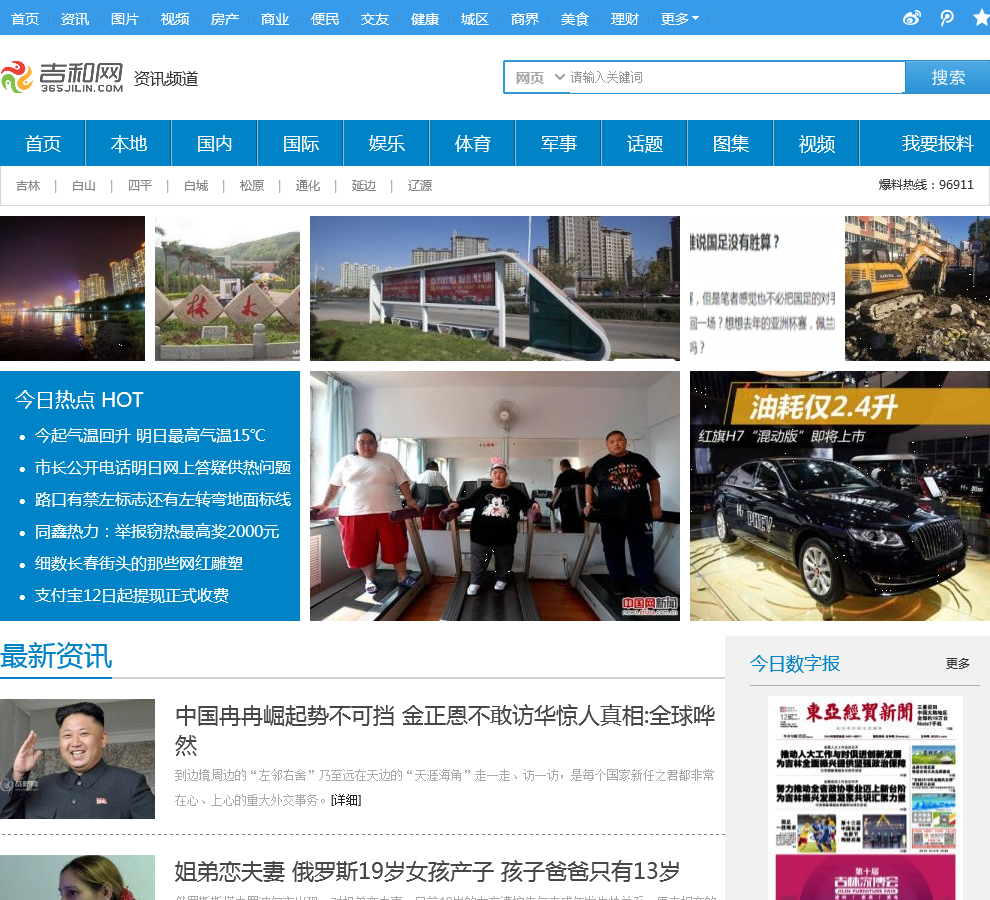This screenshot has width=990, height=900.
Task: Open headline 同鑫热力：举报窃热最高奖2000元
Action: (x=157, y=531)
